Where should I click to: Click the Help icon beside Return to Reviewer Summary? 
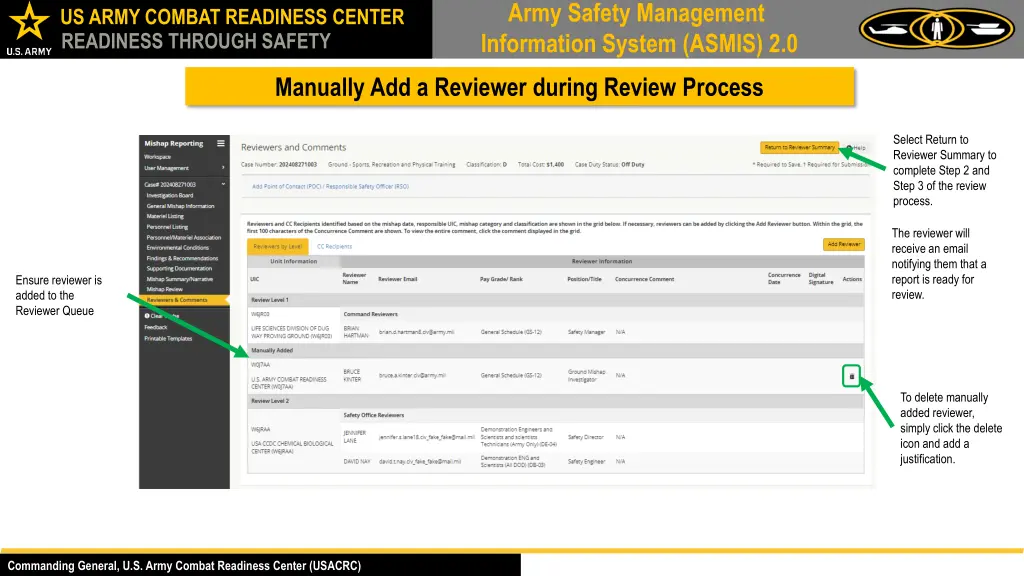(856, 147)
